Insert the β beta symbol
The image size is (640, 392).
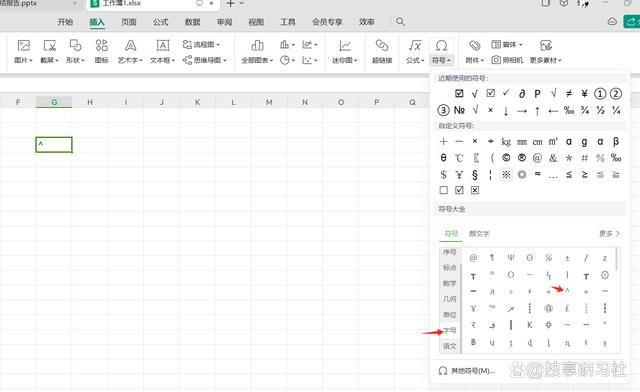tap(616, 142)
